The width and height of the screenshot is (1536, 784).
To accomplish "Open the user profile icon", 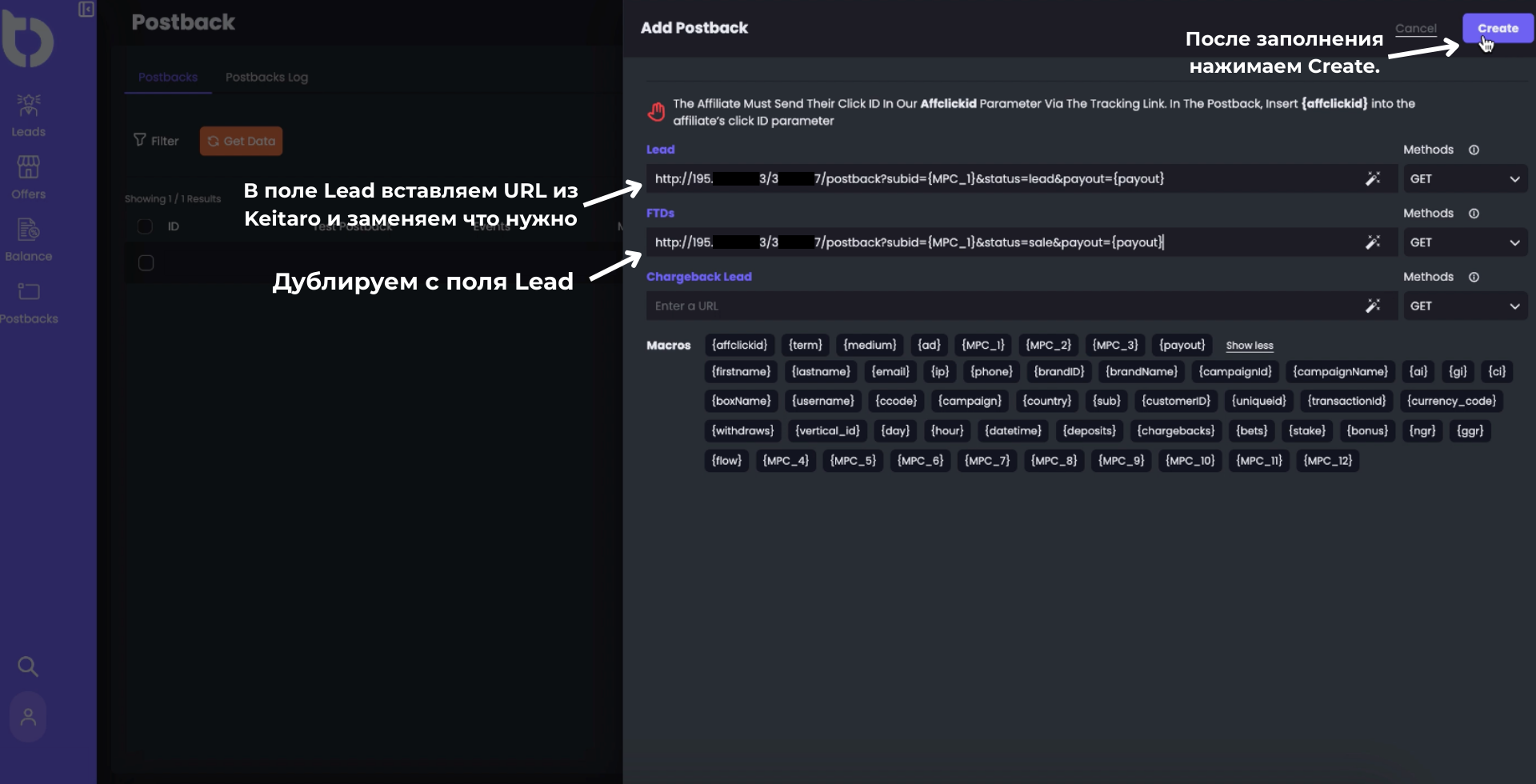I will (x=28, y=717).
